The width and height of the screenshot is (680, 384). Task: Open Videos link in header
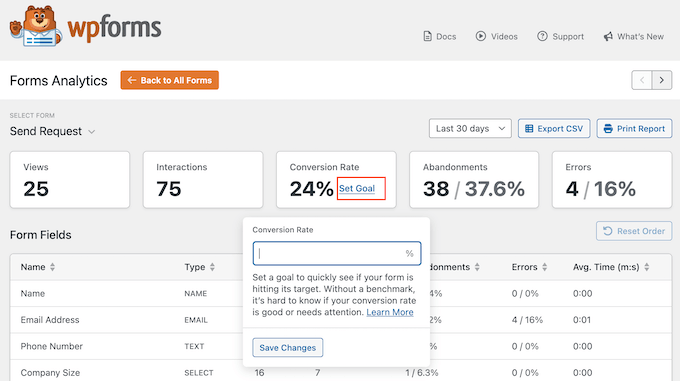[x=497, y=36]
